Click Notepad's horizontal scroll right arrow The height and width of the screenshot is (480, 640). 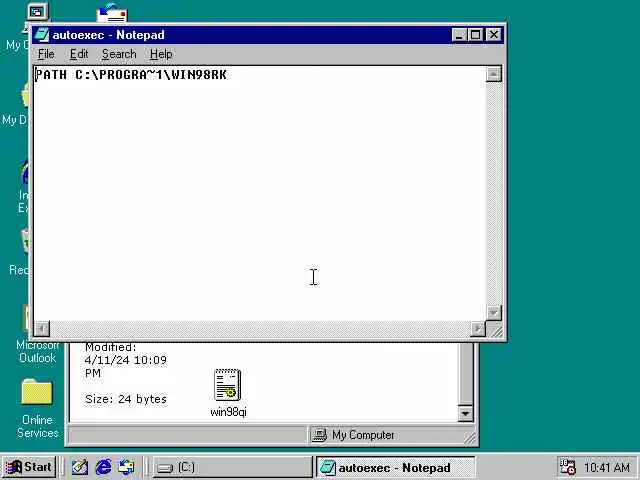(478, 329)
